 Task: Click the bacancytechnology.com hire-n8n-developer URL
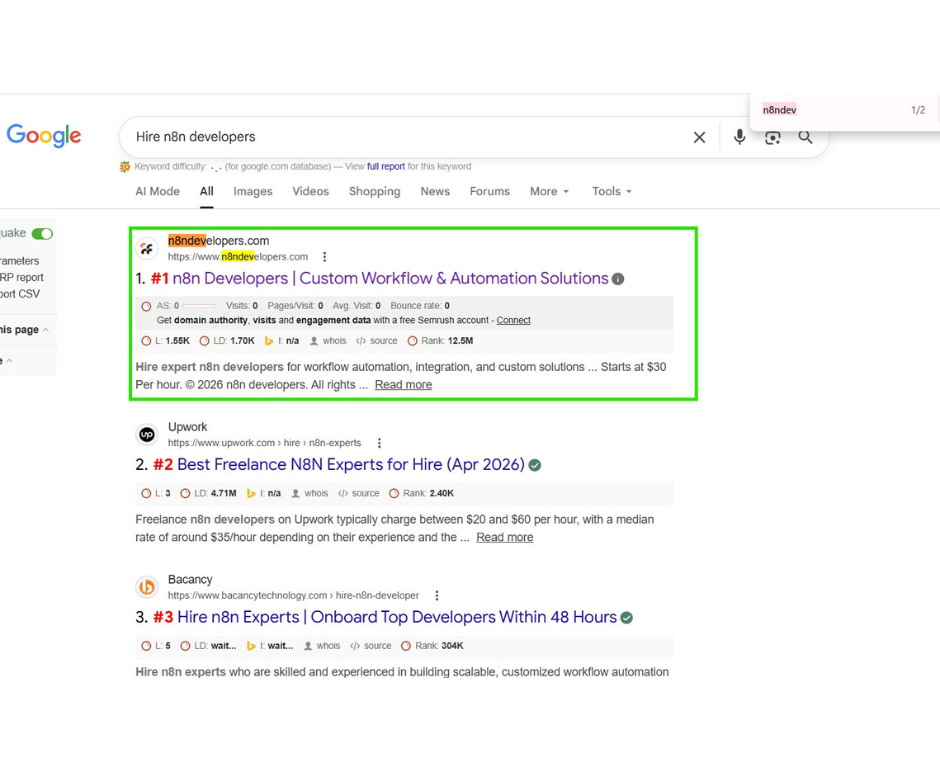[293, 595]
